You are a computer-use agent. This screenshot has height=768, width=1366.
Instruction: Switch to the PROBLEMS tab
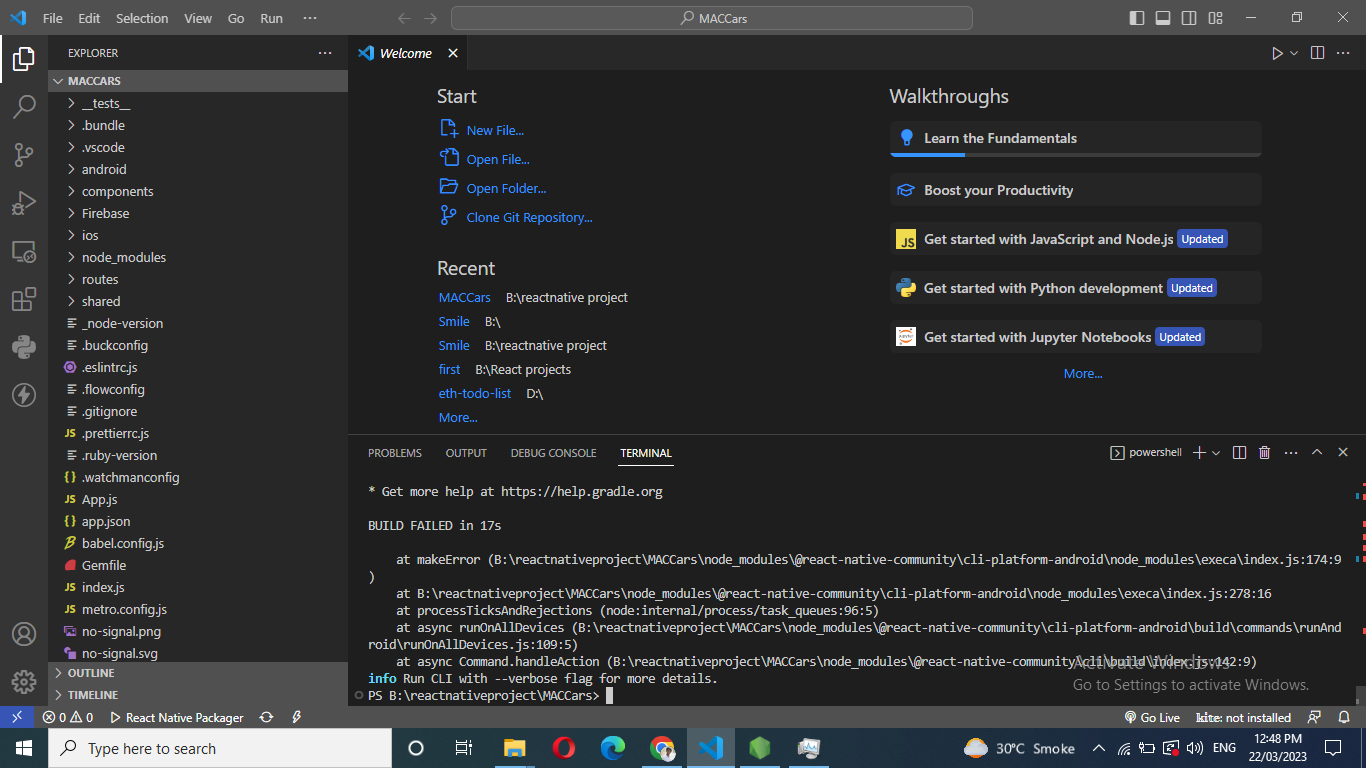click(394, 453)
